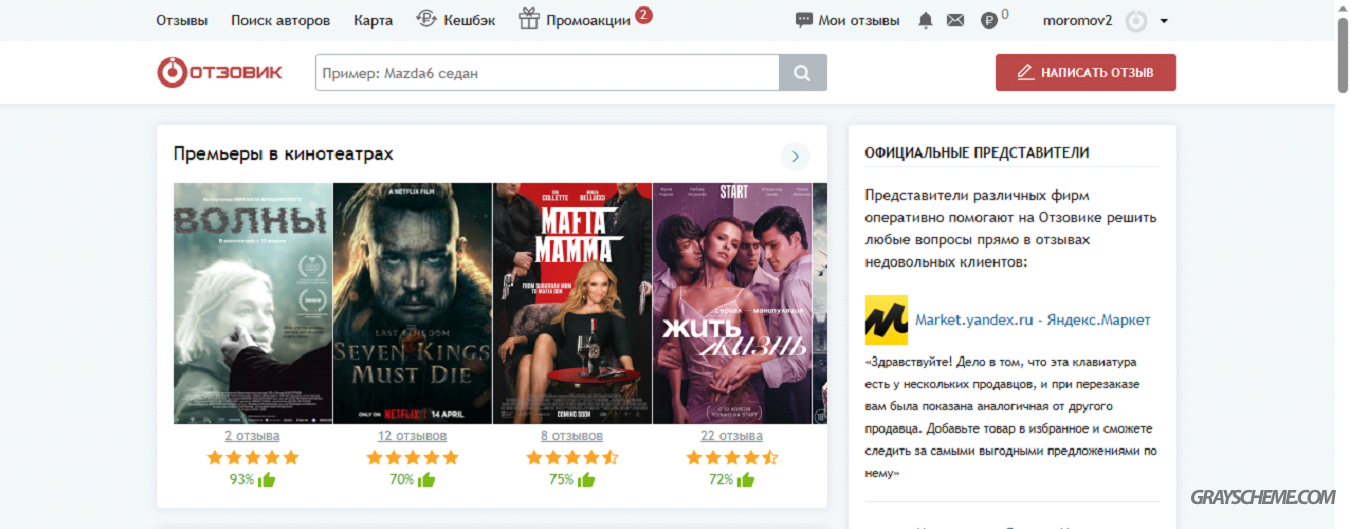
Task: Open the Mafia Mamma poster
Action: click(x=572, y=303)
